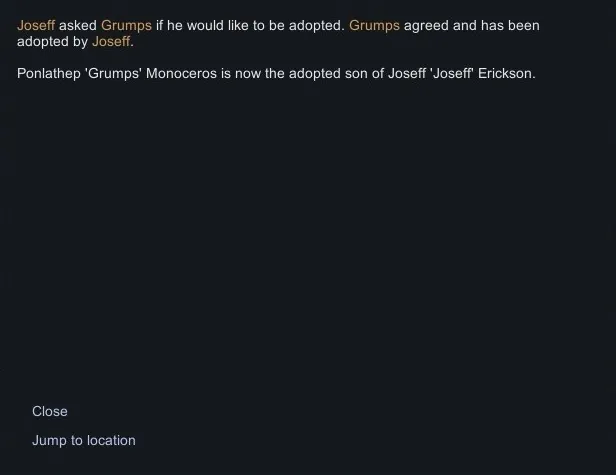Click the orange Joseff name starting the message
The width and height of the screenshot is (616, 475).
36,25
